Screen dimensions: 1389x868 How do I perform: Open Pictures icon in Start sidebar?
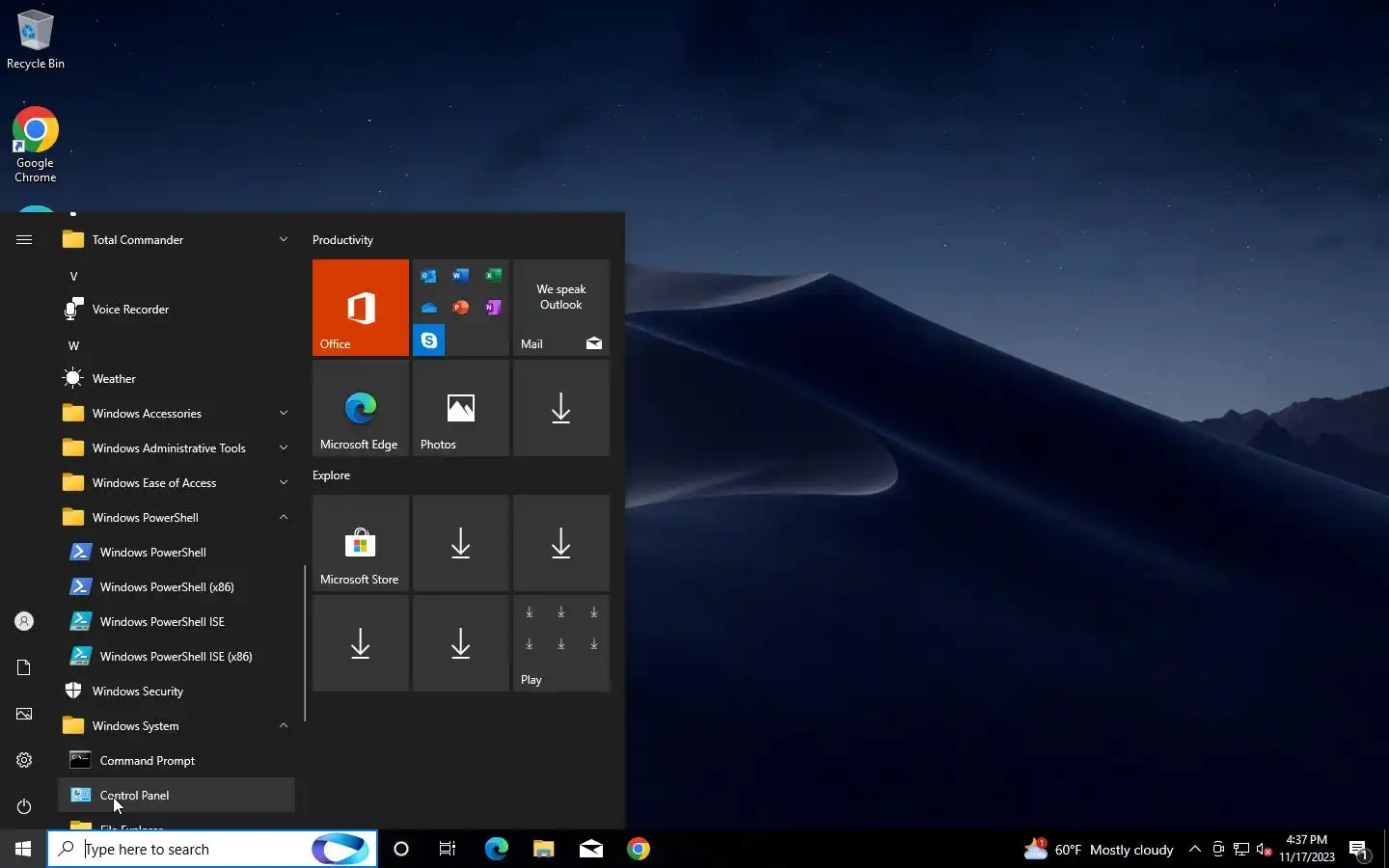[x=24, y=714]
